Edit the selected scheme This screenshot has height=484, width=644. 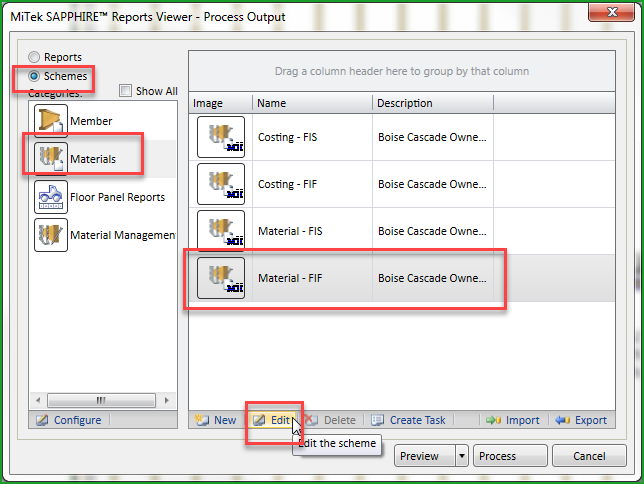coord(272,420)
